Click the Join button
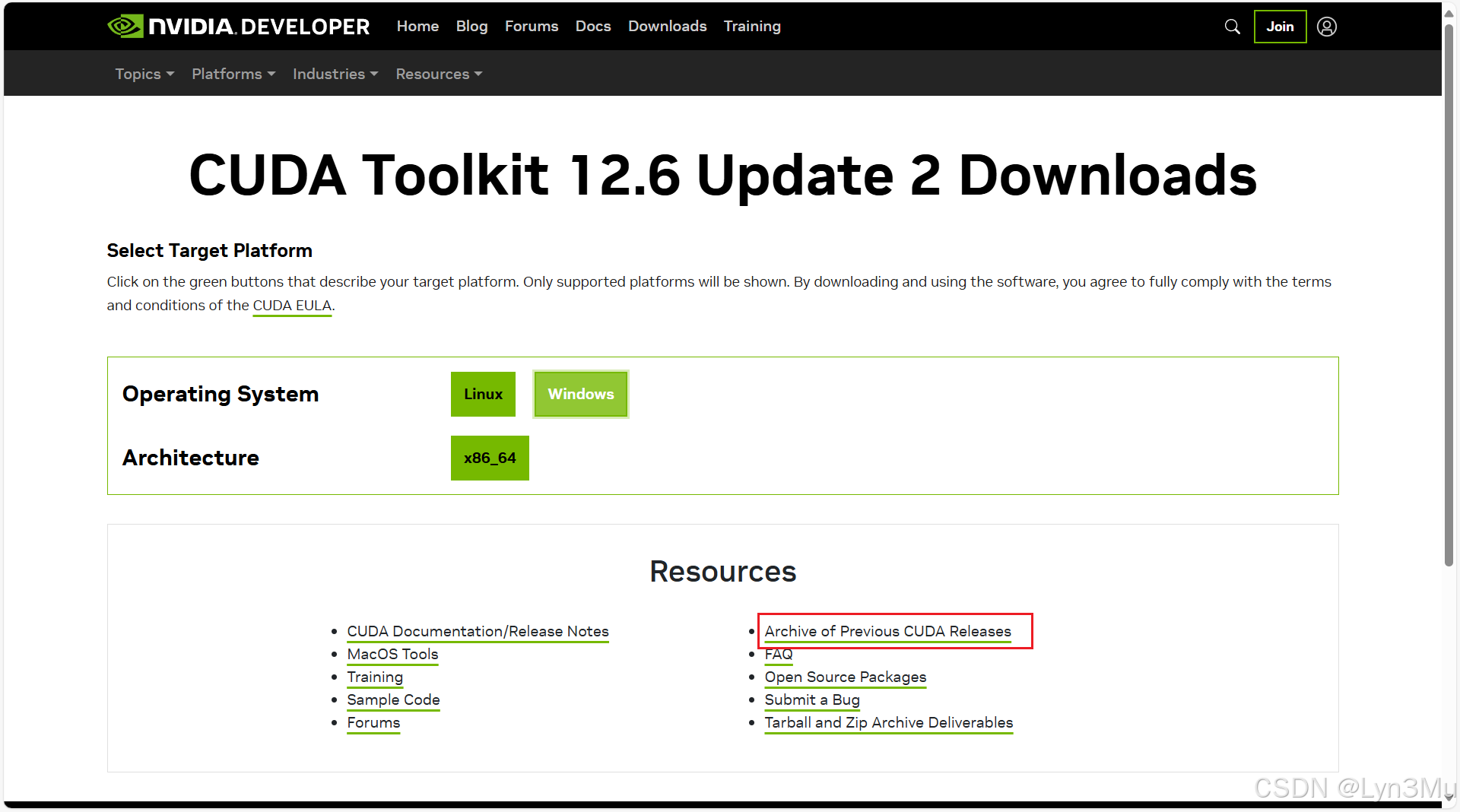This screenshot has height=812, width=1460. point(1280,27)
